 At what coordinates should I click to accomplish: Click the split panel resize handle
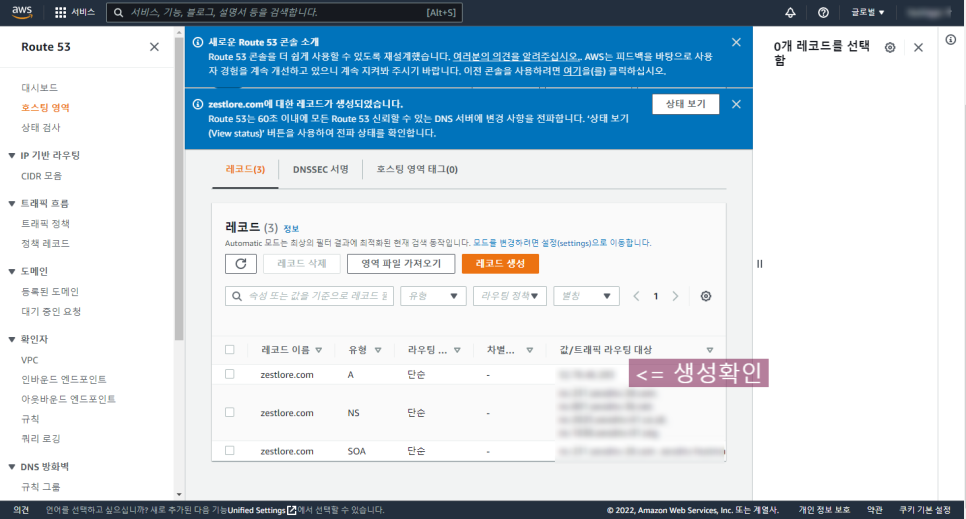click(x=760, y=264)
